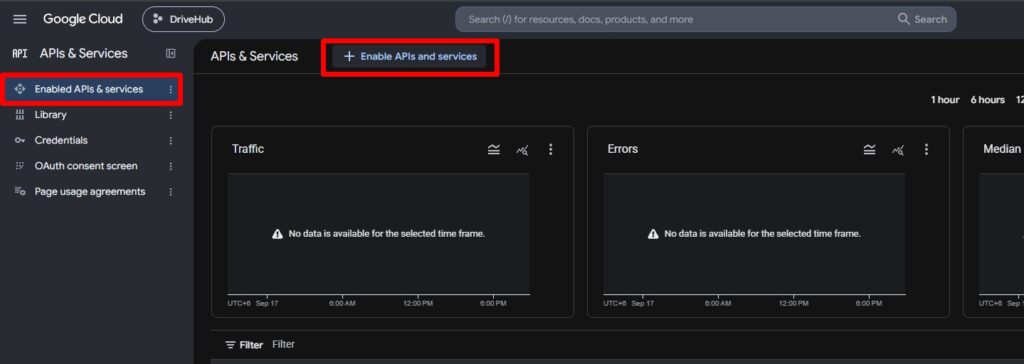Click the Enabled APIs & services diamond icon

pyautogui.click(x=20, y=89)
